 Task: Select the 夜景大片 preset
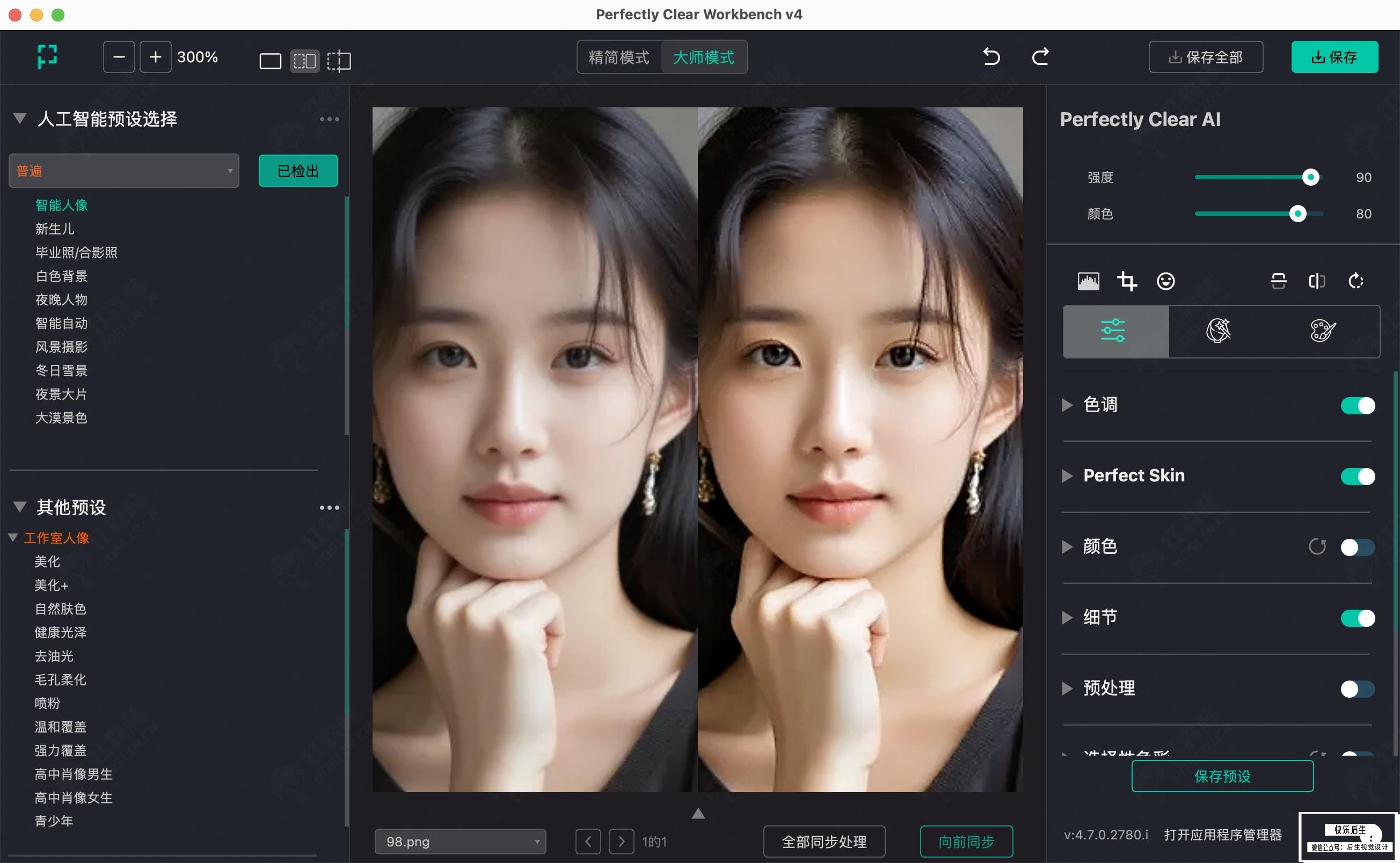click(62, 394)
